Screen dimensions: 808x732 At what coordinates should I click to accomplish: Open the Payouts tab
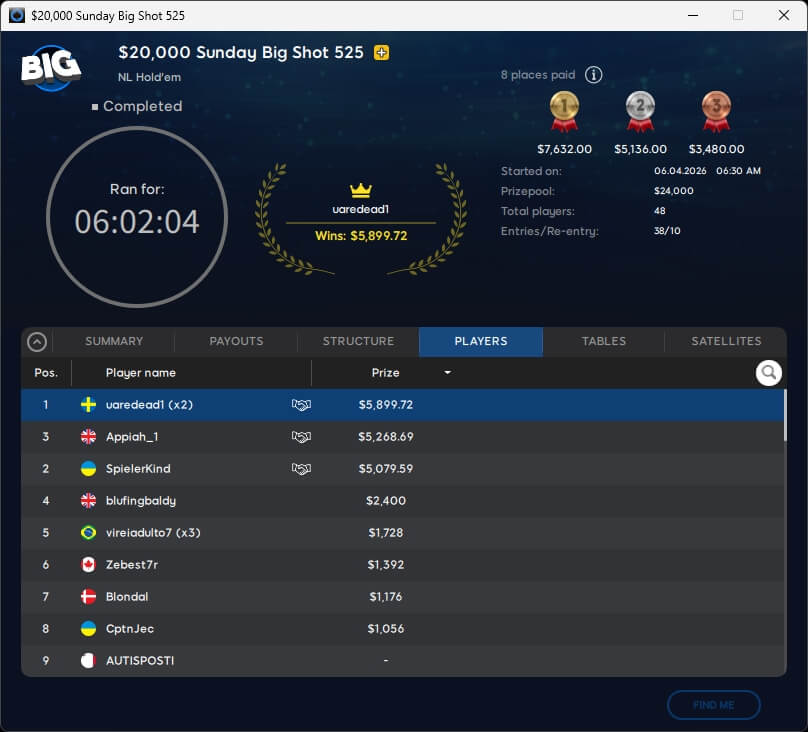[236, 341]
